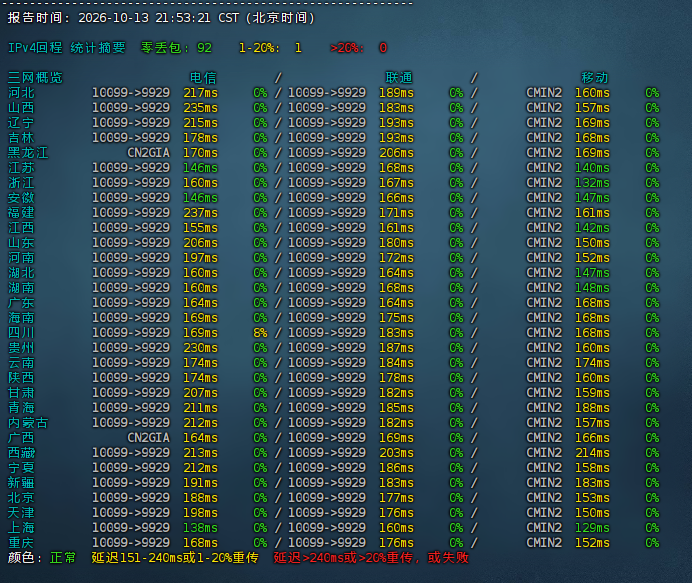Screen dimensions: 692x583
Task: Select the telecom 10099->9929 route for 河北
Action: pos(131,93)
